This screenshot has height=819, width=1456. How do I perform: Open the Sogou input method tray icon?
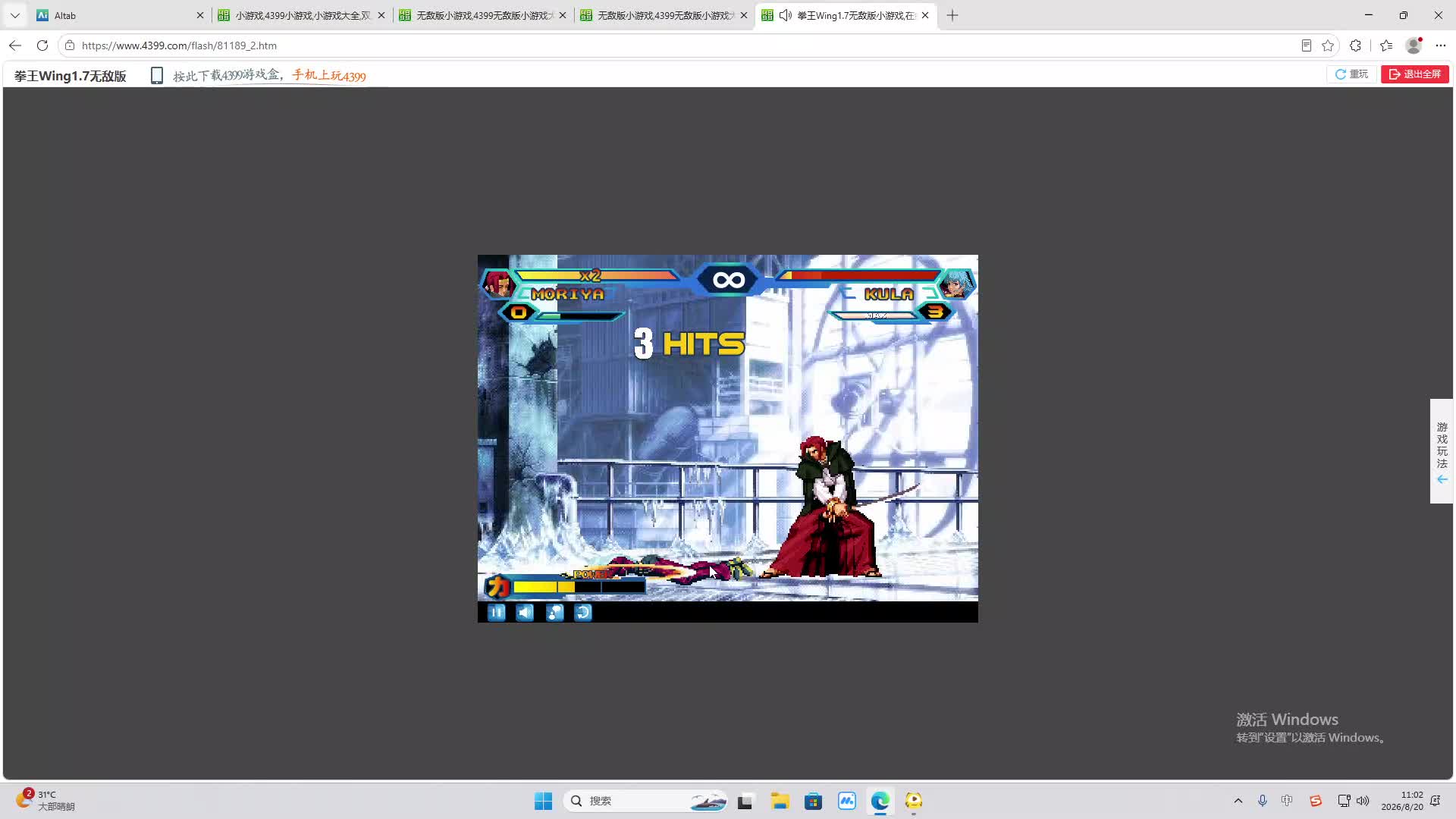point(1316,801)
